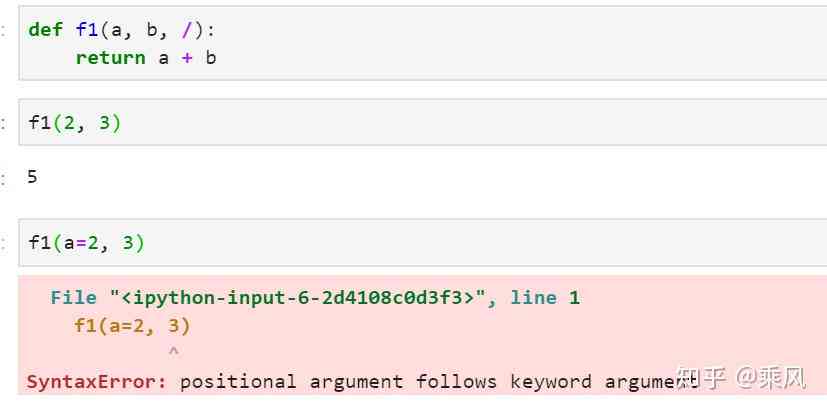Click the 'return' keyword in first cell

(x=110, y=58)
